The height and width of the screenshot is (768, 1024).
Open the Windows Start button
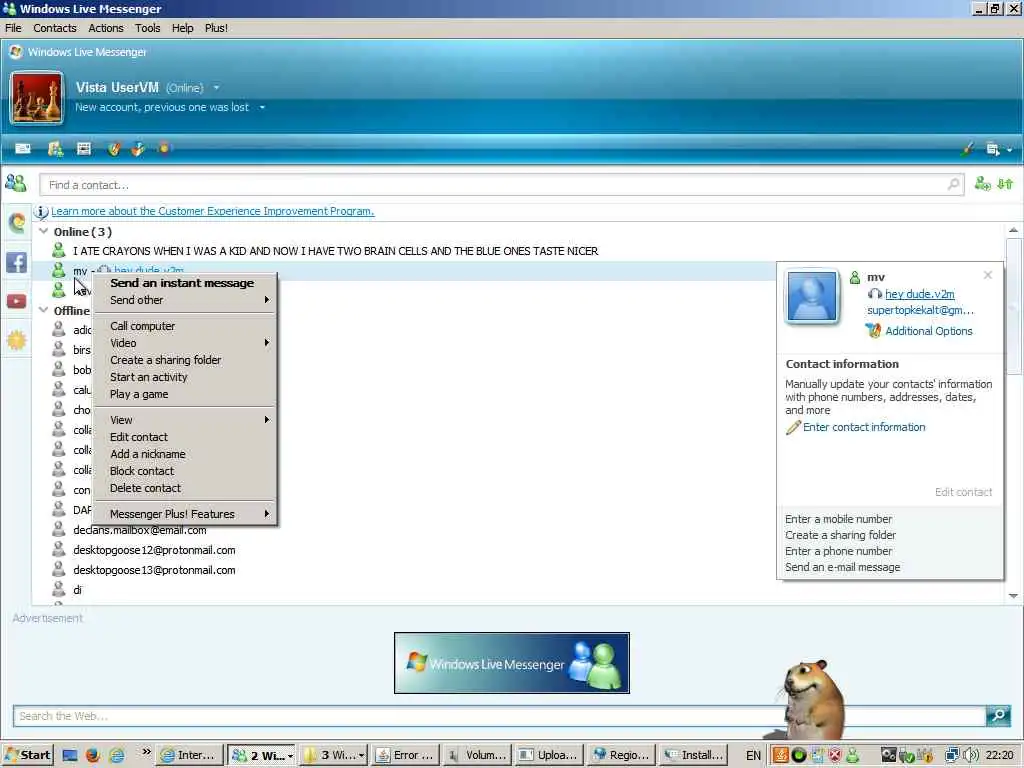tap(27, 755)
